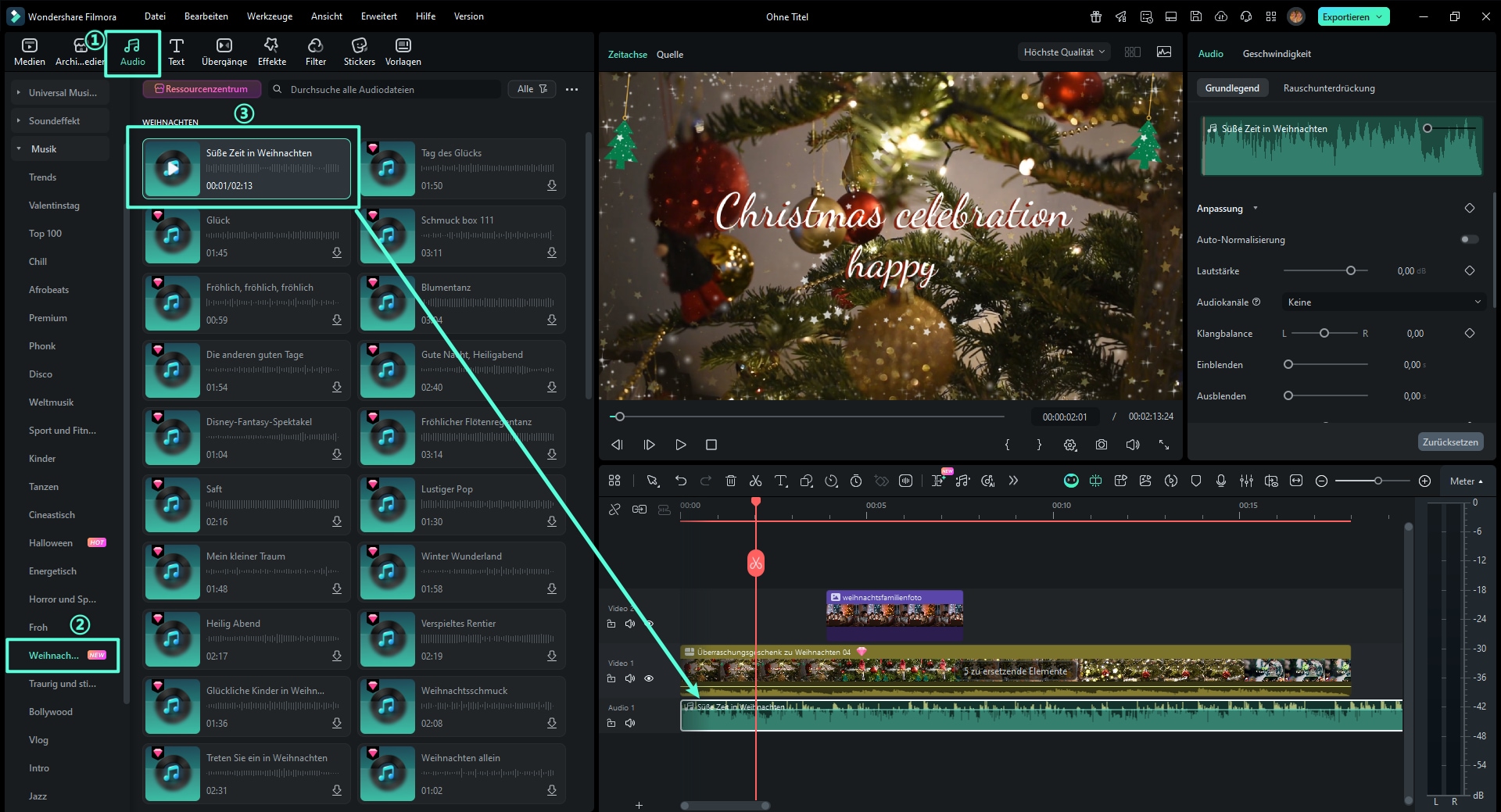
Task: Delete selected clip using the trash icon
Action: [731, 481]
